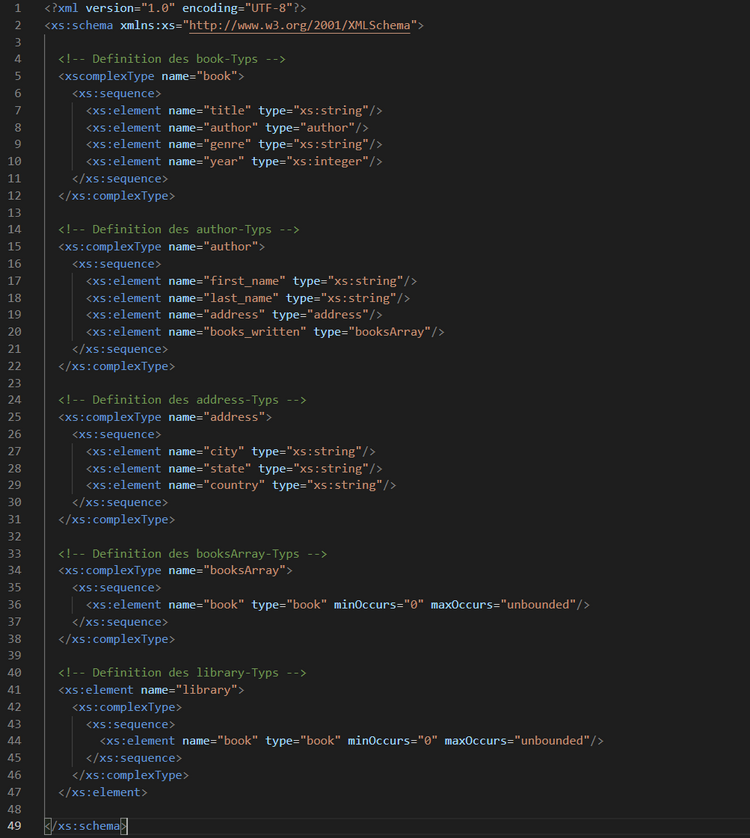750x838 pixels.
Task: Click the "library" element name value
Action: click(x=205, y=689)
